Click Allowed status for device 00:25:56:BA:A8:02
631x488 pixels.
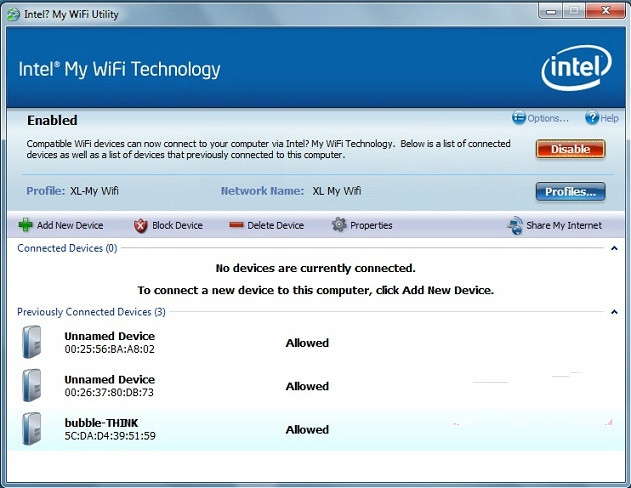coord(307,343)
